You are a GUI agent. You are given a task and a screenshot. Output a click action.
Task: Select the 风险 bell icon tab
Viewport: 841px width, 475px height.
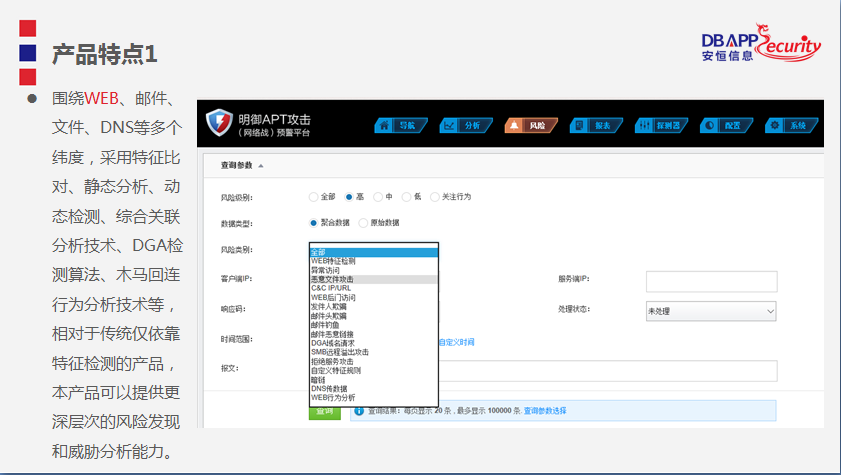tap(531, 125)
